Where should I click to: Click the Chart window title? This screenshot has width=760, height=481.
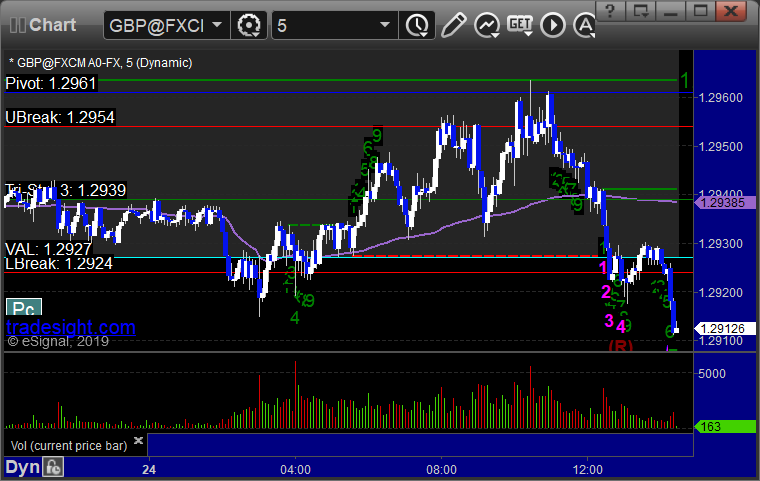(x=52, y=25)
